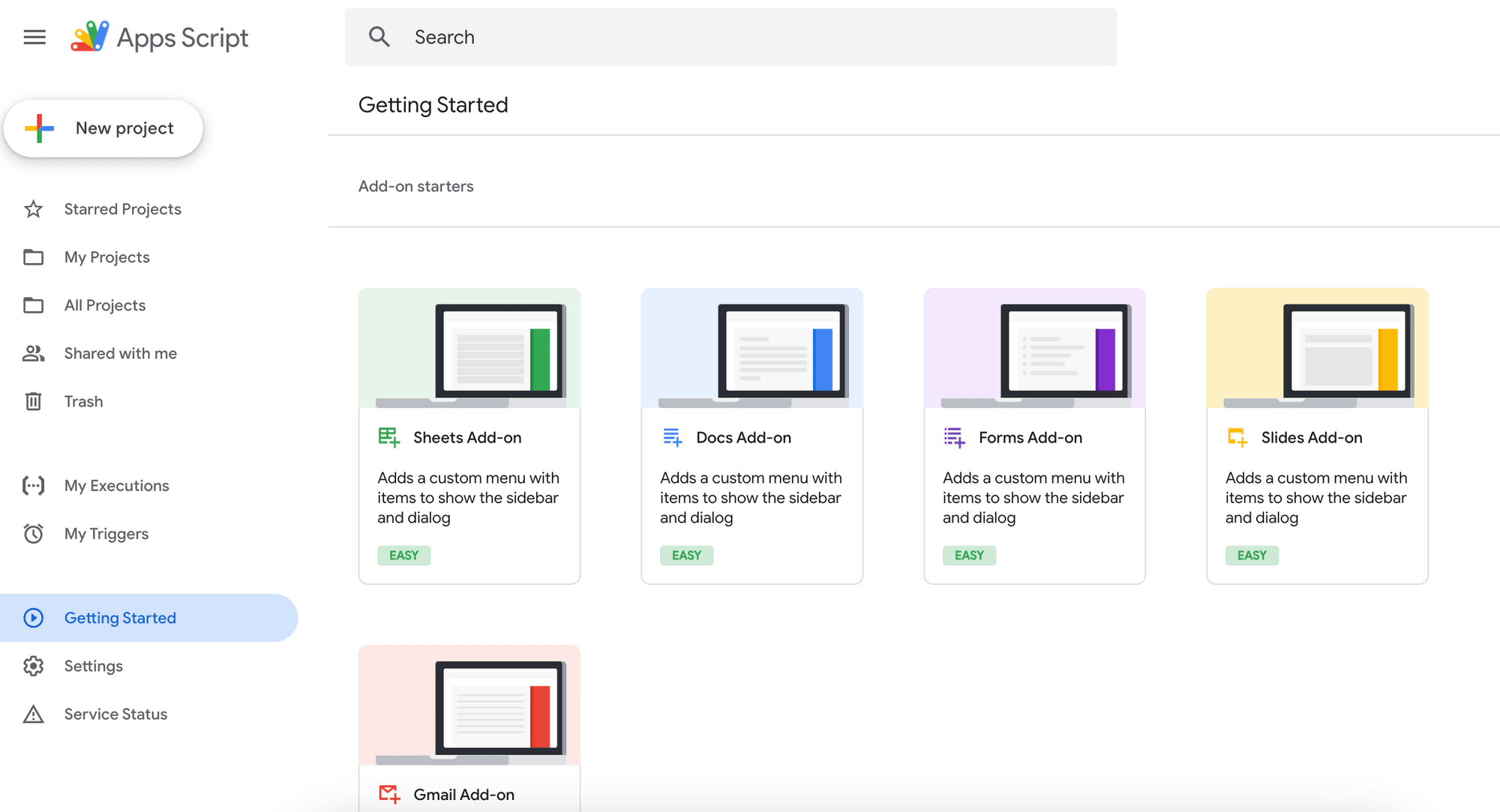Click the Forms Add-on icon
1500x812 pixels.
954,437
